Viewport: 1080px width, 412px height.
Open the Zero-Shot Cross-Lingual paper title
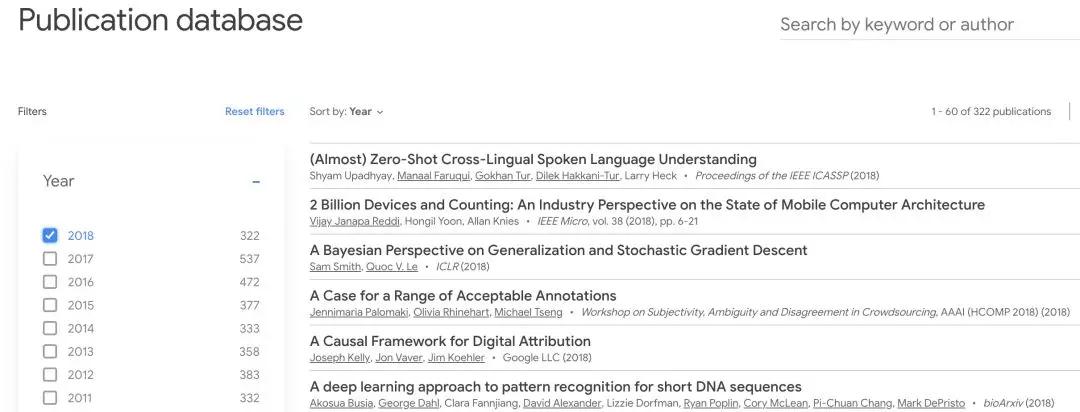[x=533, y=159]
